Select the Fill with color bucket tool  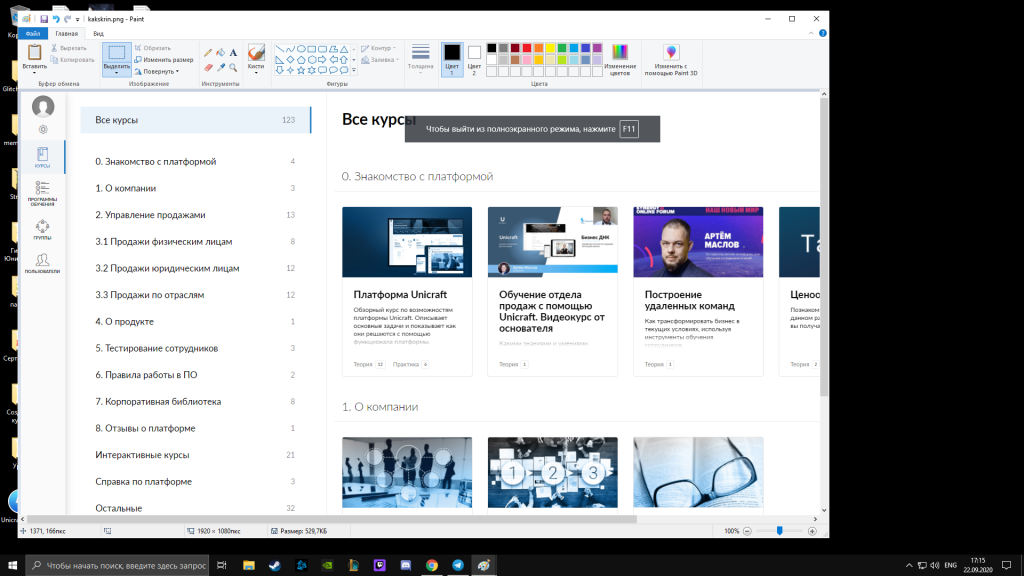(221, 53)
